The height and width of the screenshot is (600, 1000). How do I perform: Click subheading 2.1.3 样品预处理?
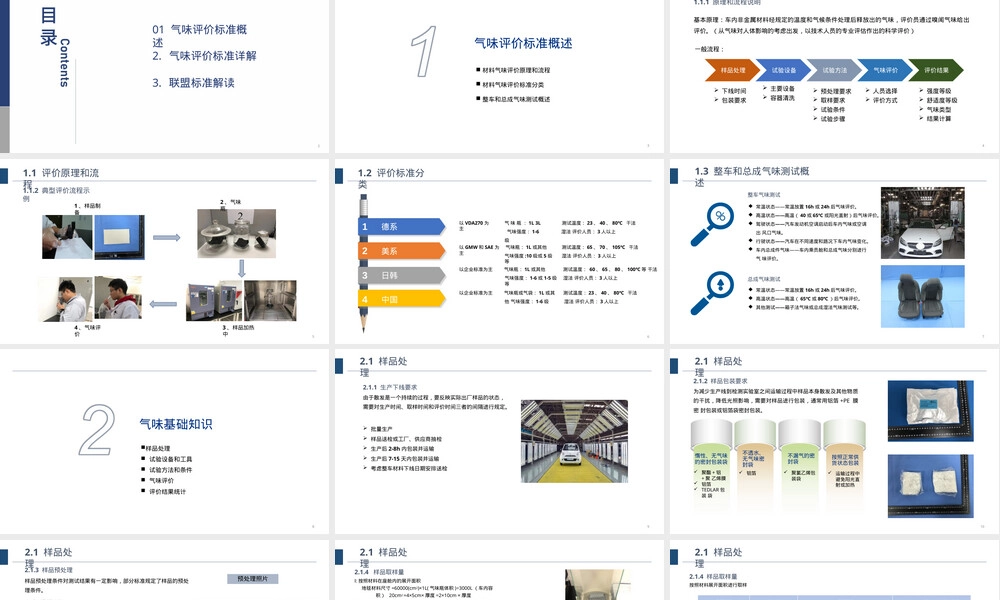[x=48, y=569]
